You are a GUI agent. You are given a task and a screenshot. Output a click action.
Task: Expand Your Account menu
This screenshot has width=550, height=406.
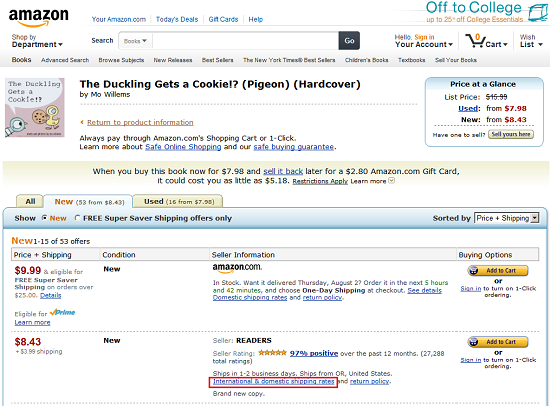424,45
